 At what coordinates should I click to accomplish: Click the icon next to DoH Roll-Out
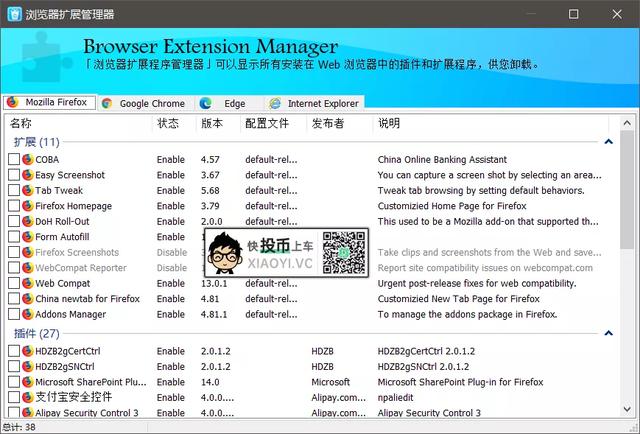point(28,221)
